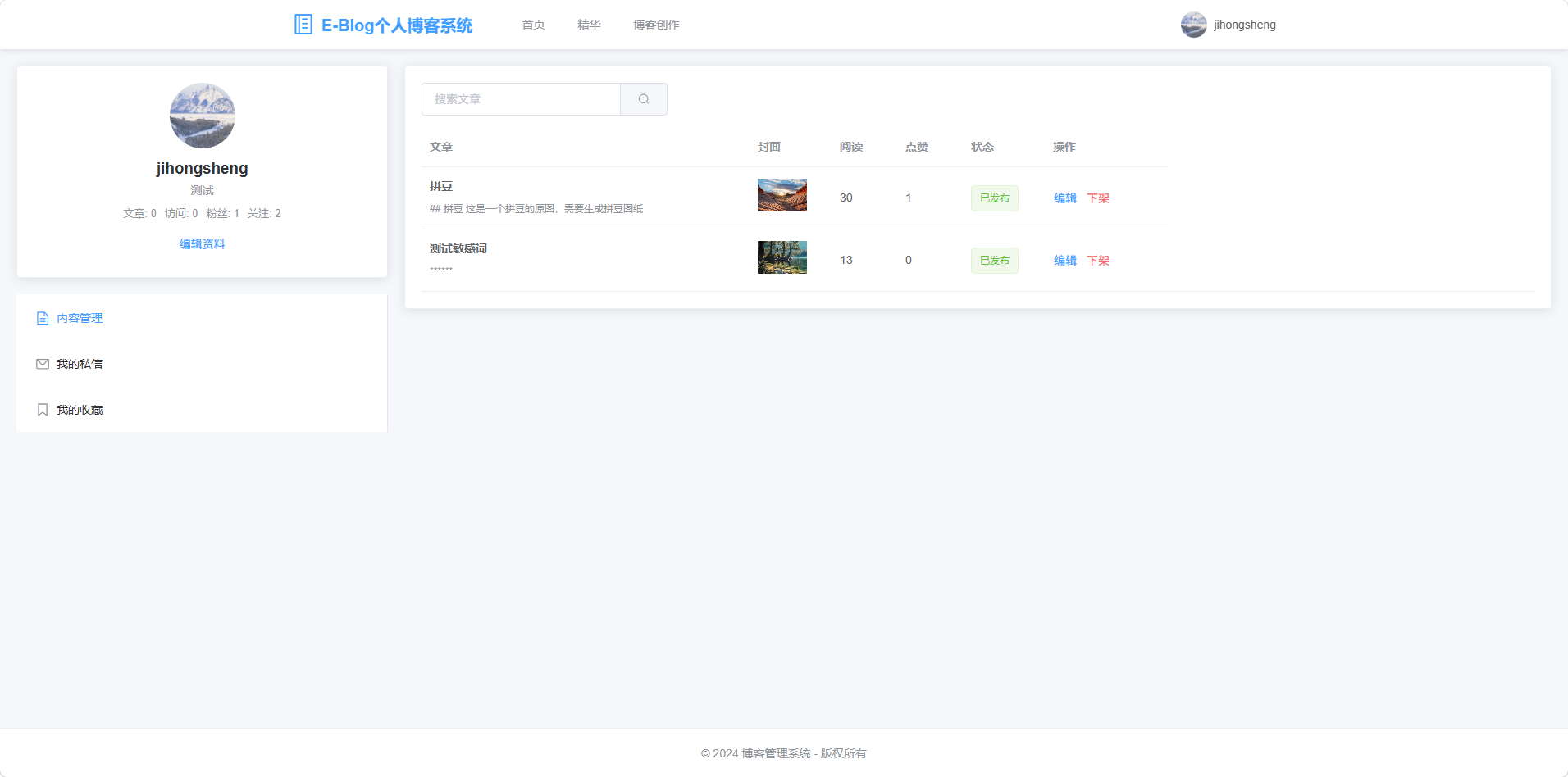
Task: Click the 我的收藏 bookmark icon
Action: pos(43,410)
